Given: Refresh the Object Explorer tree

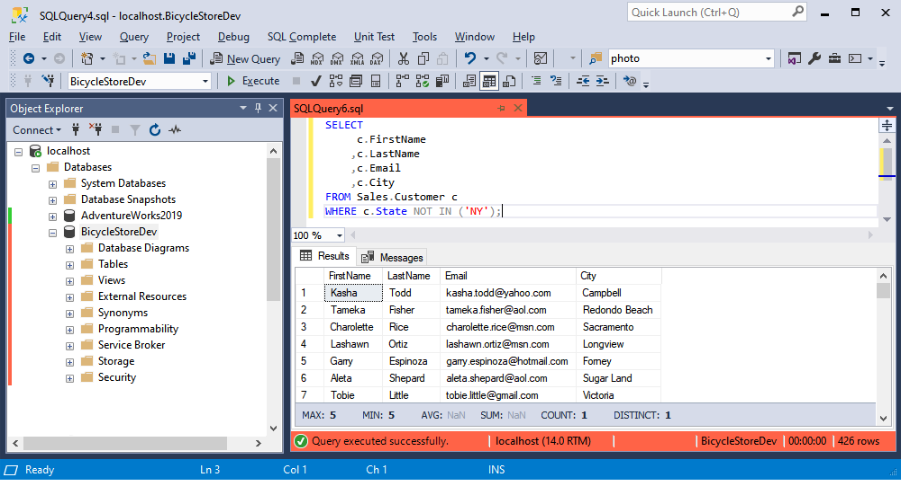Looking at the screenshot, I should click(155, 130).
